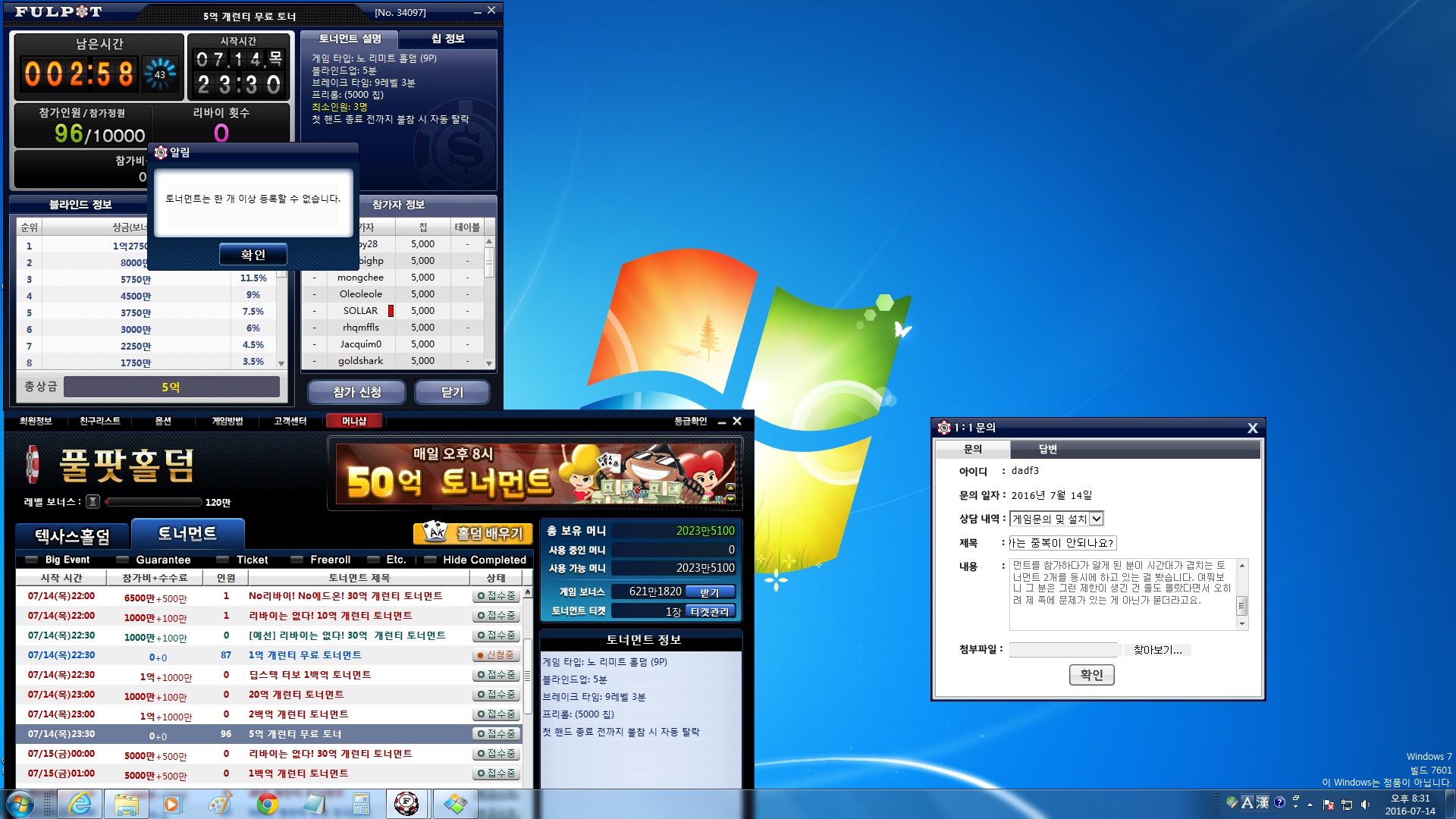The image size is (1456, 819).
Task: Show next banner with the down arrow
Action: pos(730,498)
